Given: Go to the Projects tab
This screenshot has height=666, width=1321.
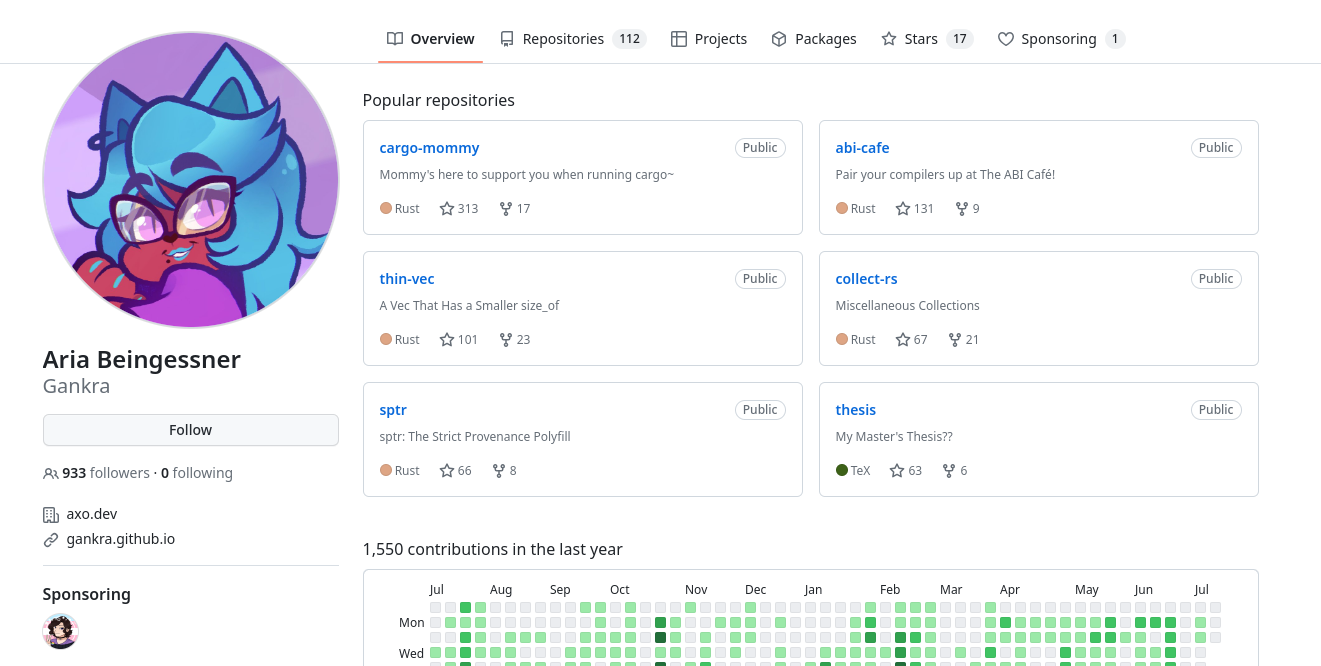Looking at the screenshot, I should coord(709,39).
